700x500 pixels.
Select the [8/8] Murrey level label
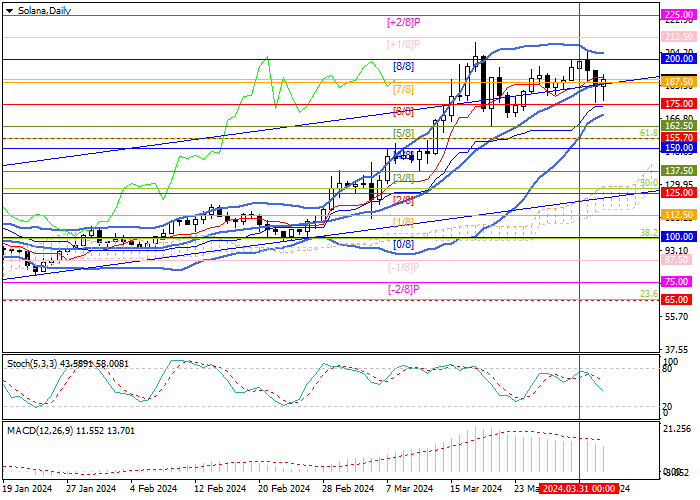[404, 67]
